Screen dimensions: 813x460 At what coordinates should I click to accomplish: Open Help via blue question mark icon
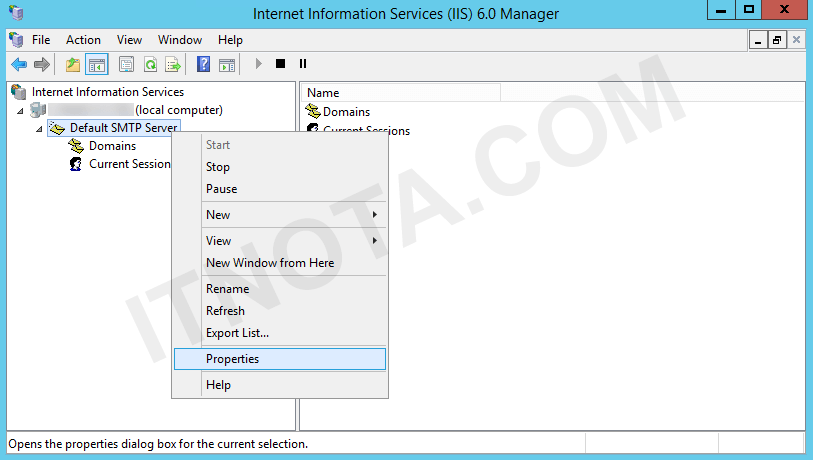click(x=203, y=64)
